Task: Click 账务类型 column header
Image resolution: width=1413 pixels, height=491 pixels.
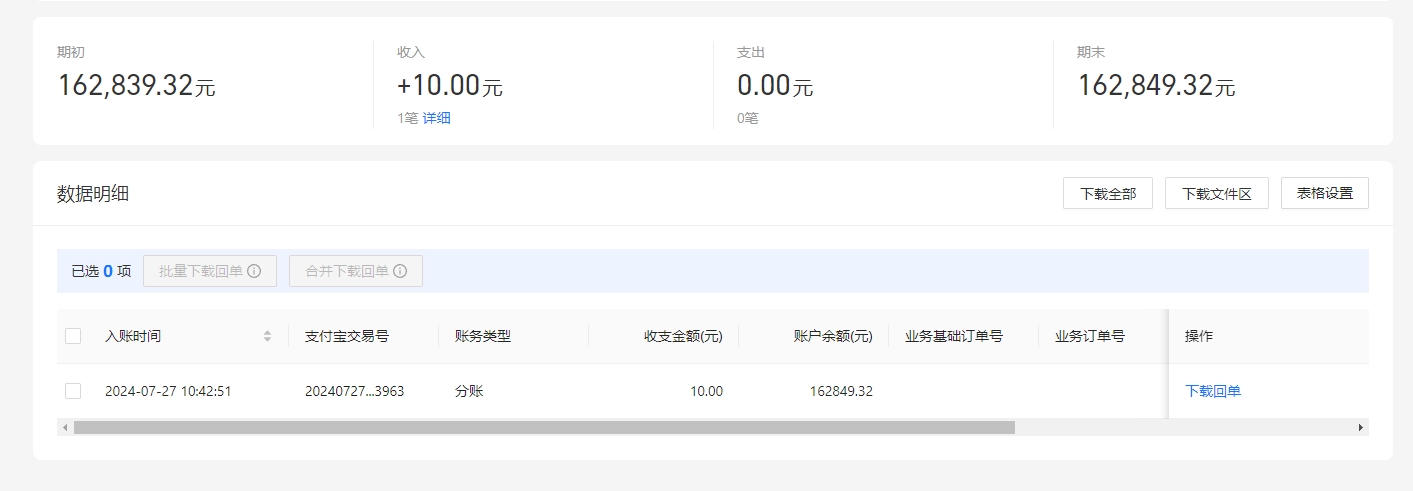Action: pyautogui.click(x=483, y=336)
